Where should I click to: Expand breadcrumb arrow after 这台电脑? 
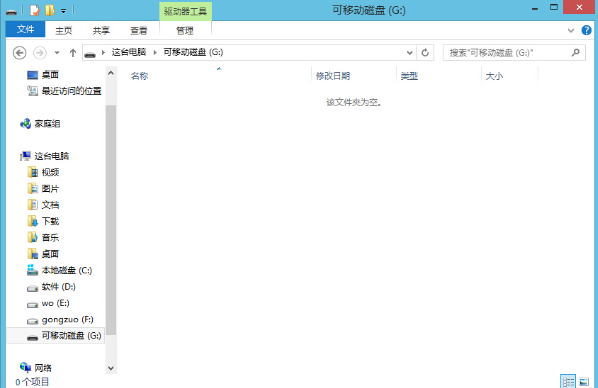(155, 53)
